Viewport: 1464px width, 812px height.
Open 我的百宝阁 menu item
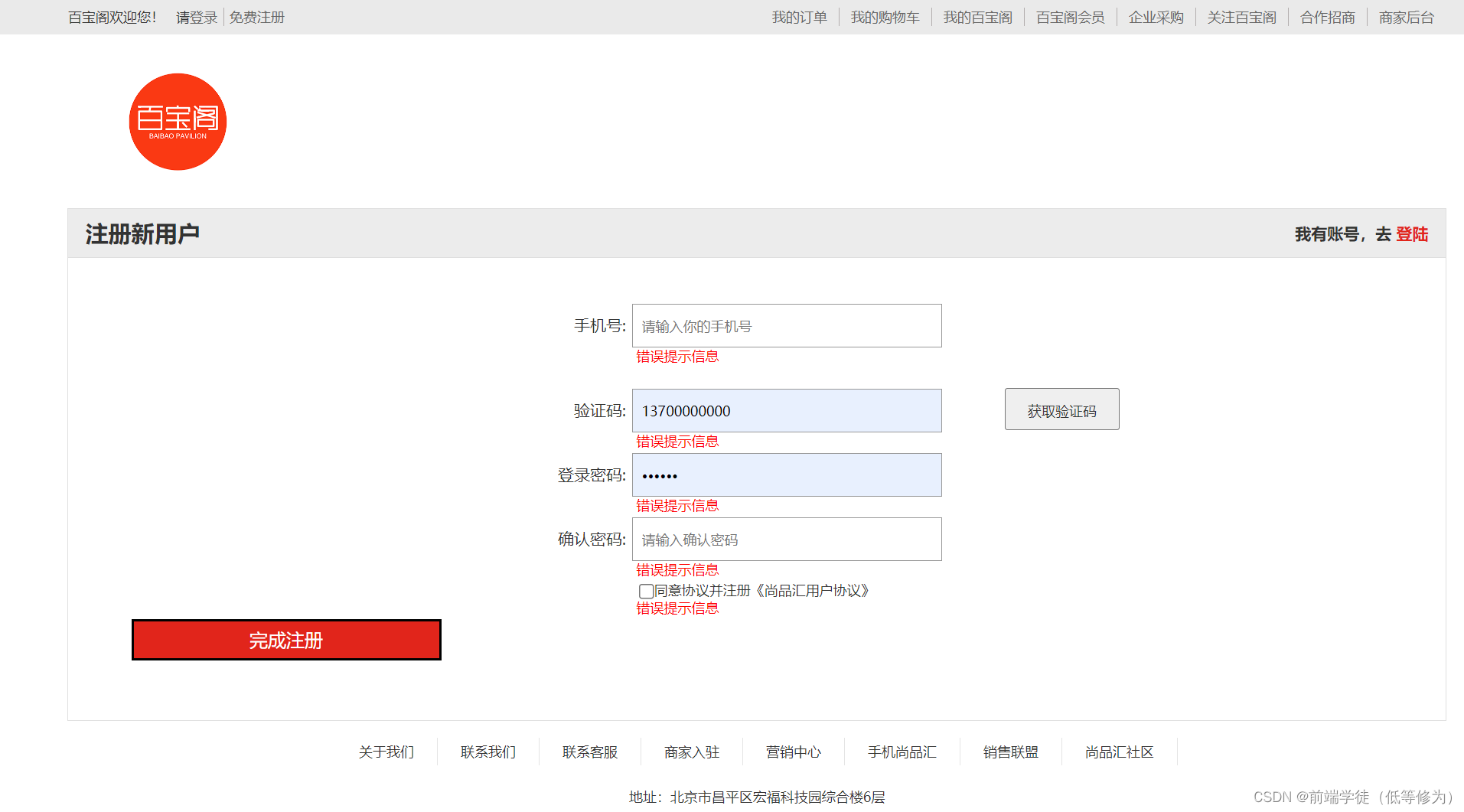click(977, 17)
